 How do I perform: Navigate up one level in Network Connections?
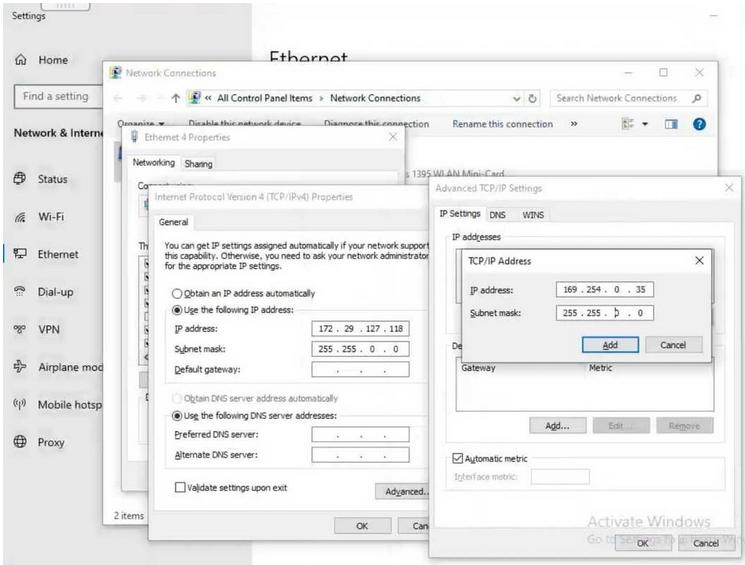[x=176, y=98]
